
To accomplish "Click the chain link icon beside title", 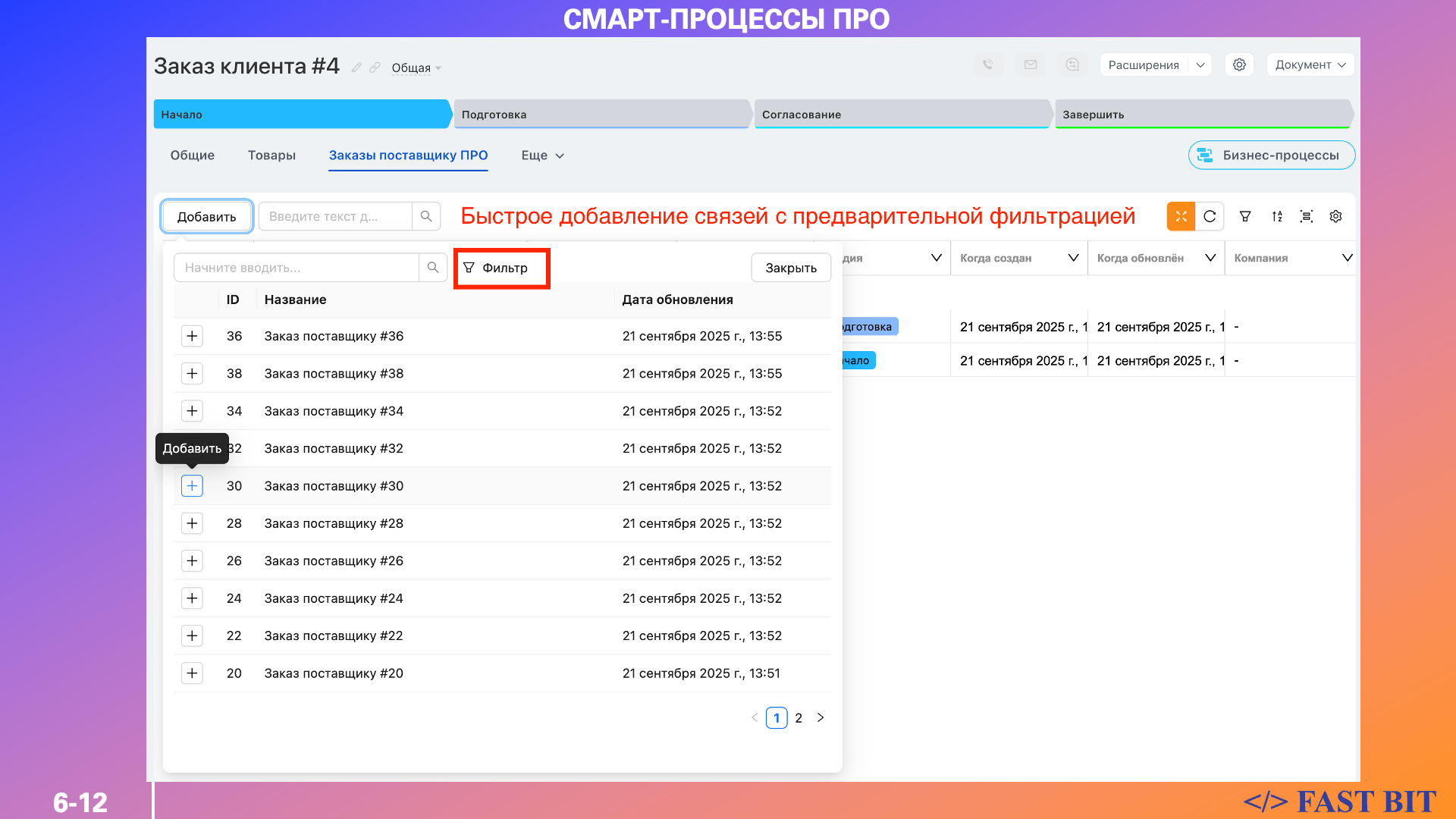I will pyautogui.click(x=375, y=67).
